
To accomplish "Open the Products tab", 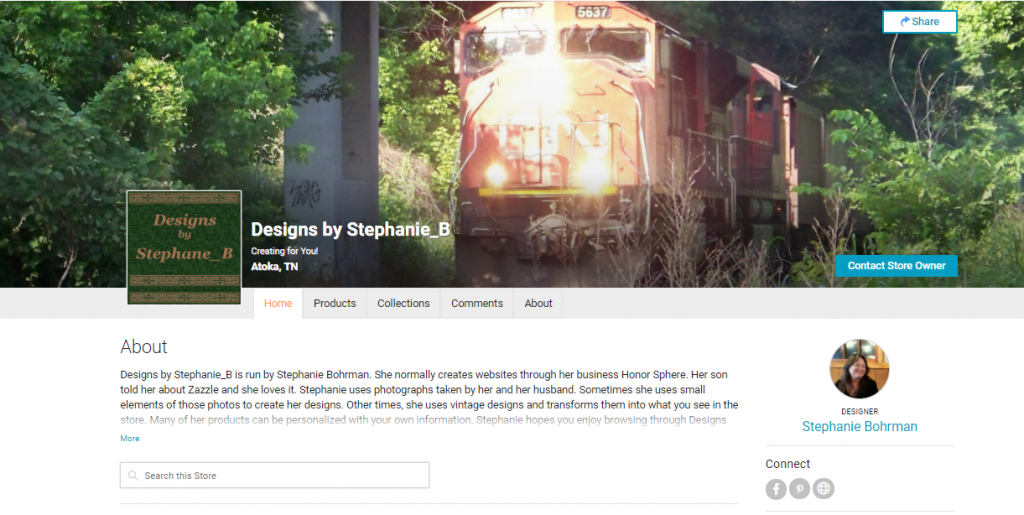I will tap(334, 304).
